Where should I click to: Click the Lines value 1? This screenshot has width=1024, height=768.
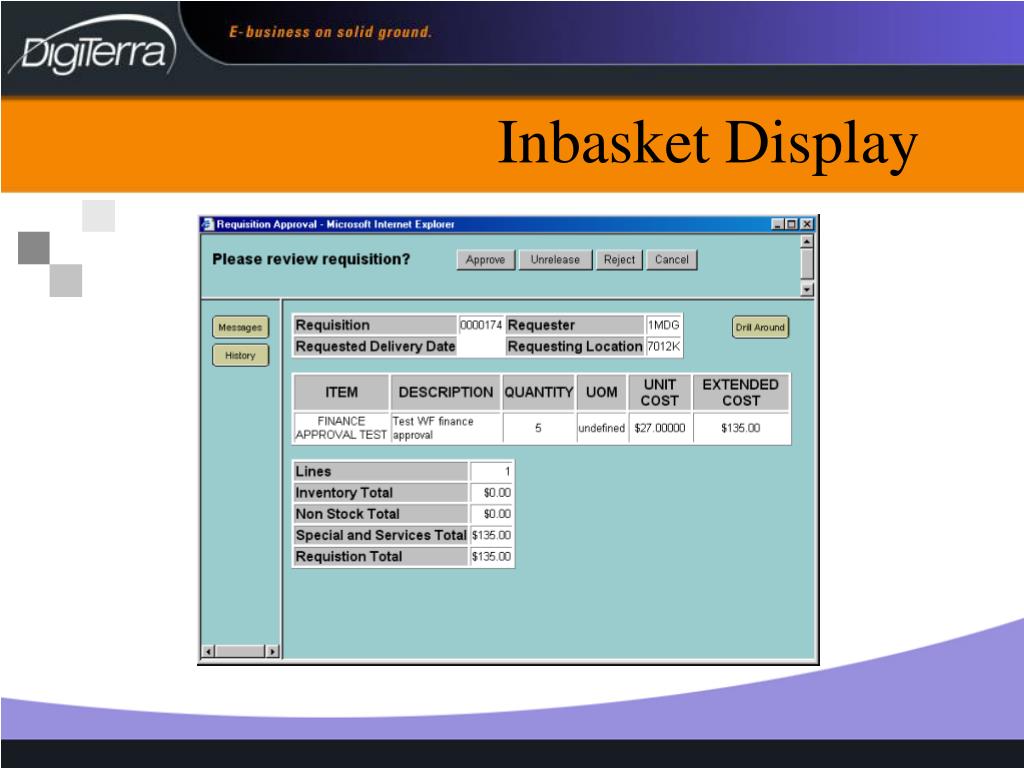(x=491, y=471)
